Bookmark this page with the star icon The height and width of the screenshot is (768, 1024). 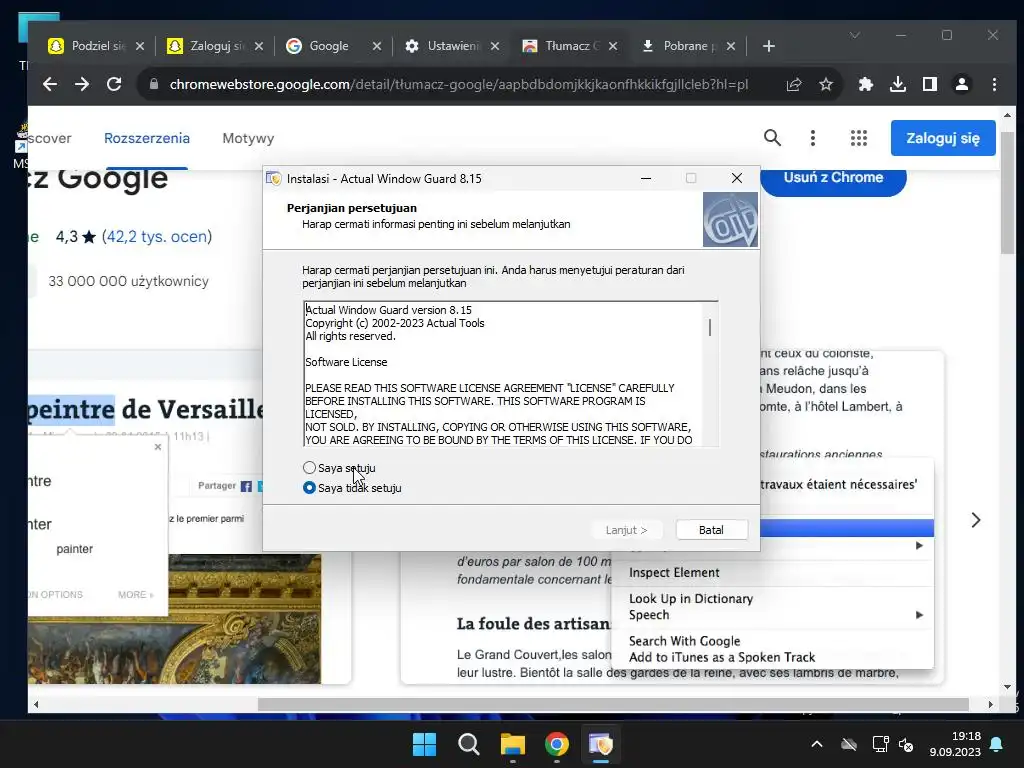coord(826,84)
